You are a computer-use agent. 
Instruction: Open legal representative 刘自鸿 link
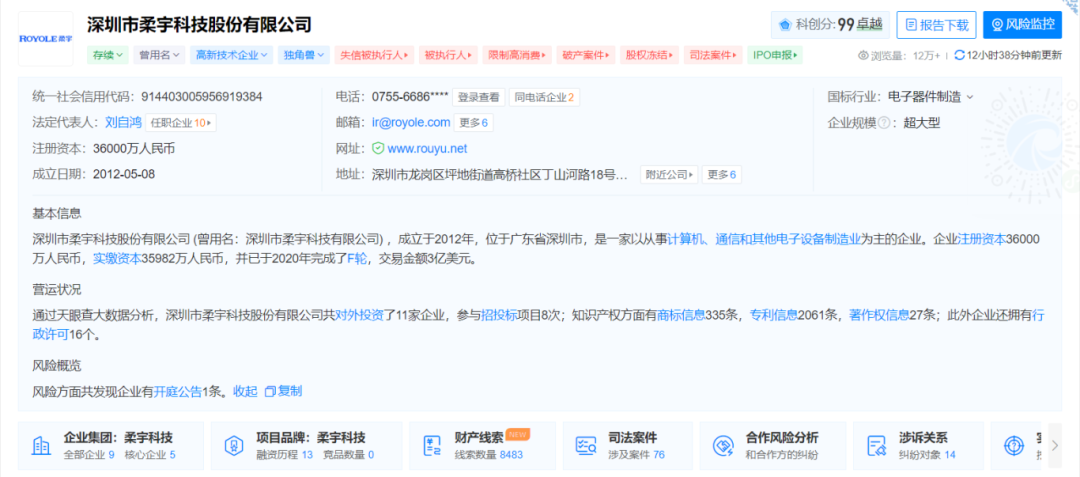point(122,123)
